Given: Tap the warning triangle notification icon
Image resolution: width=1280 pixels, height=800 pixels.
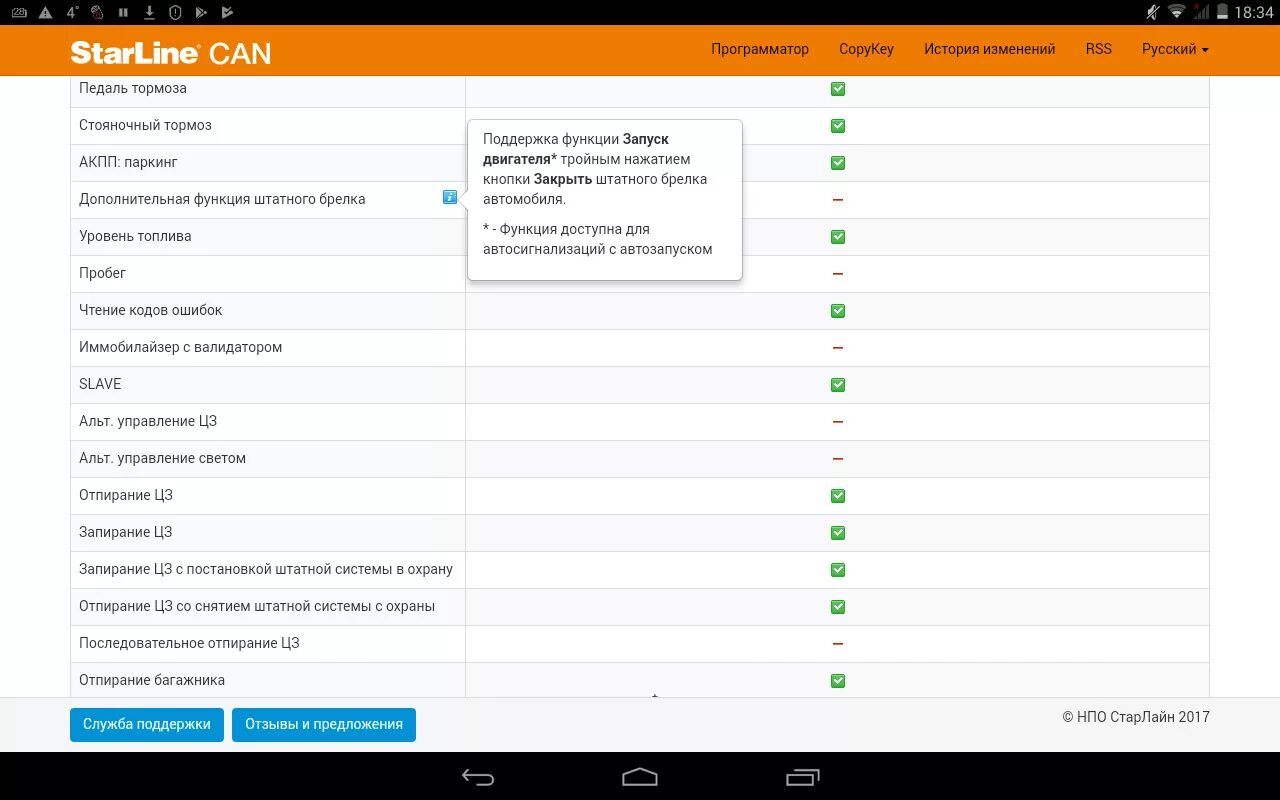Looking at the screenshot, I should pos(45,13).
